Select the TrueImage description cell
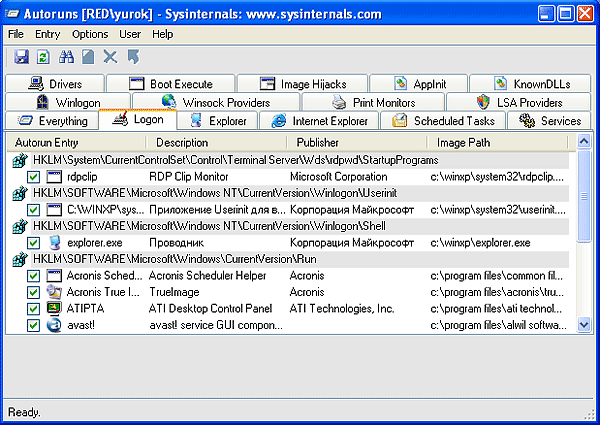 [174, 292]
